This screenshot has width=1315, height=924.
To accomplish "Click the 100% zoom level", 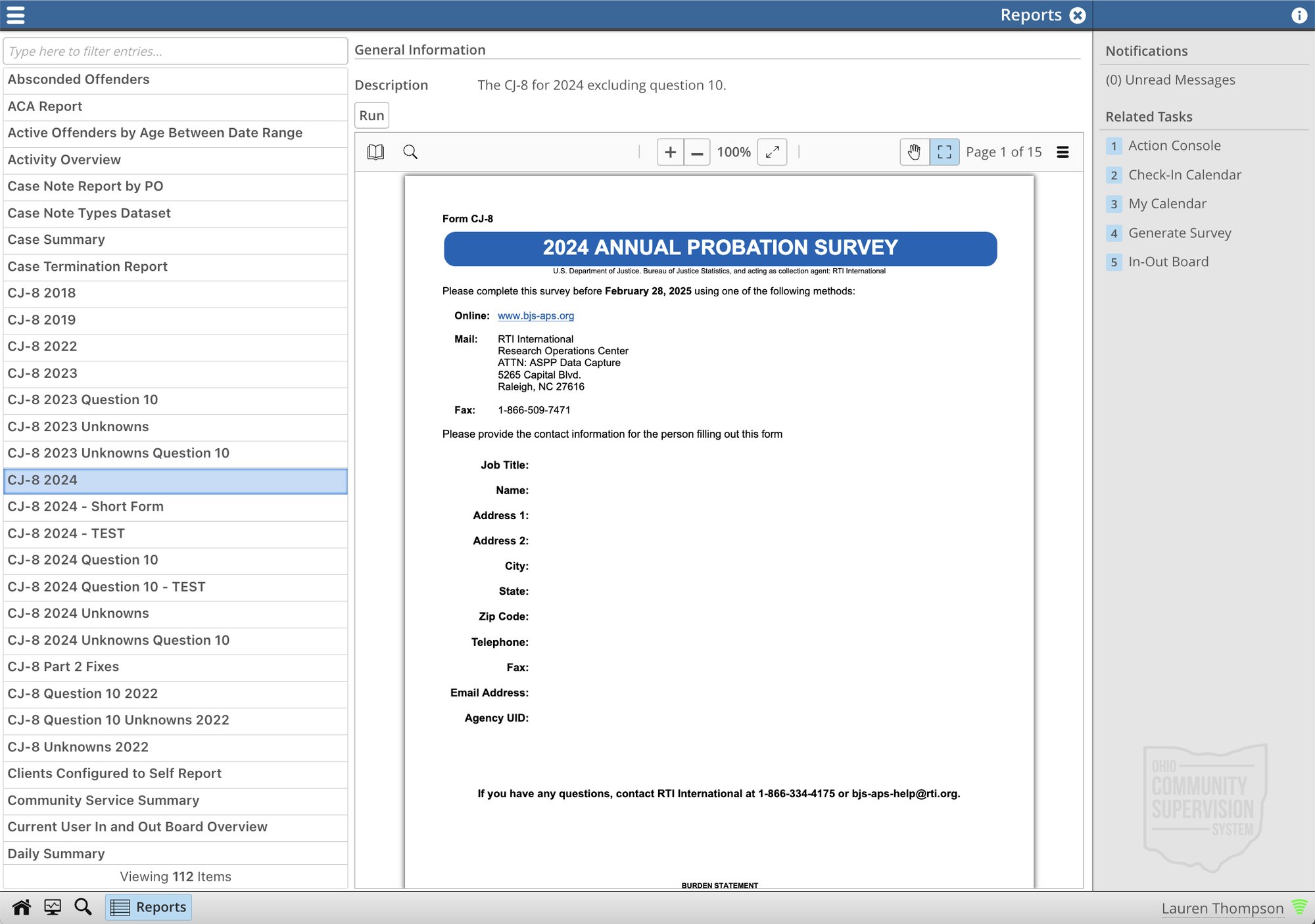I will pos(734,152).
